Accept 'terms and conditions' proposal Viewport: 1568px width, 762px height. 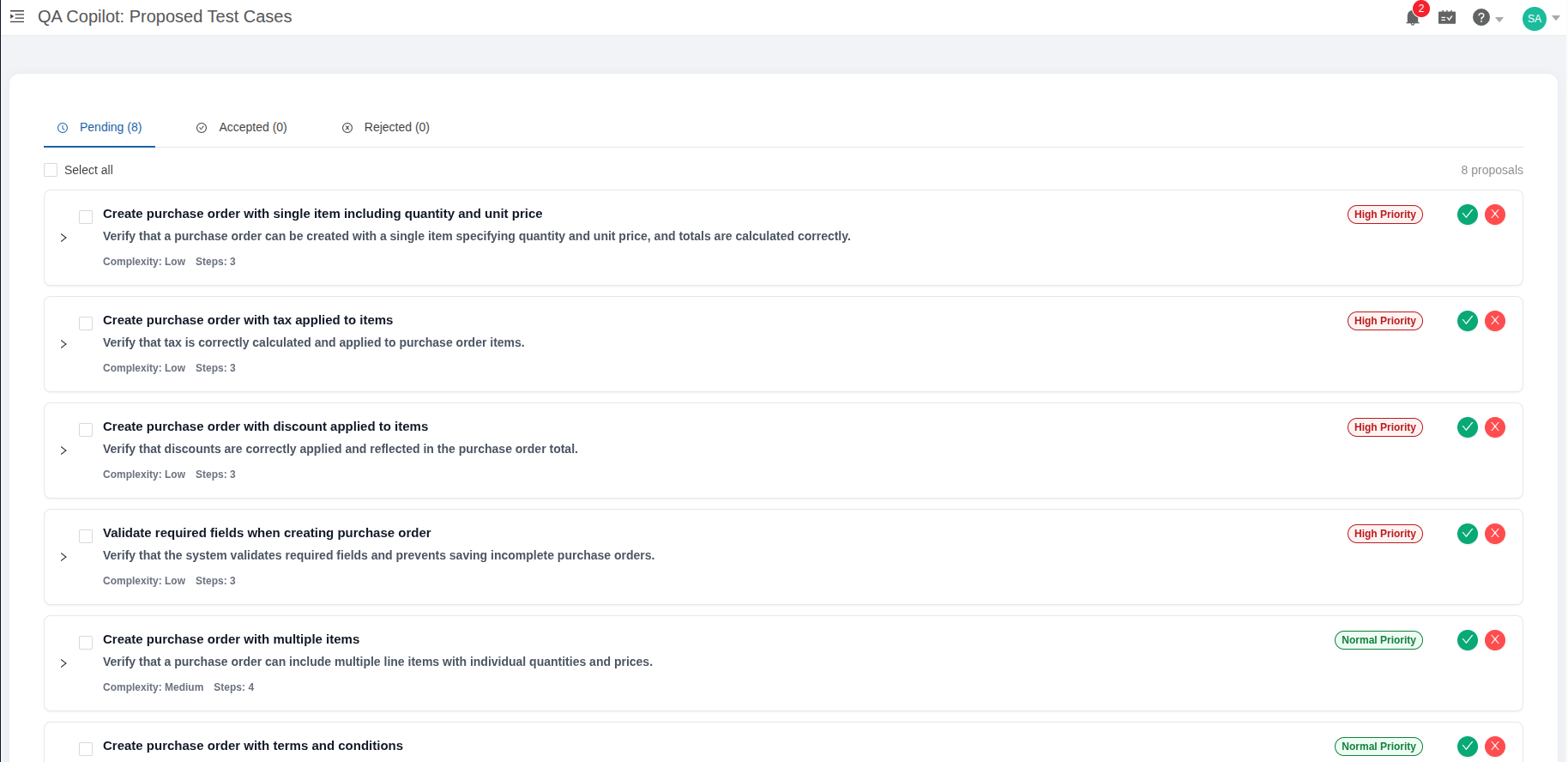click(x=1468, y=747)
